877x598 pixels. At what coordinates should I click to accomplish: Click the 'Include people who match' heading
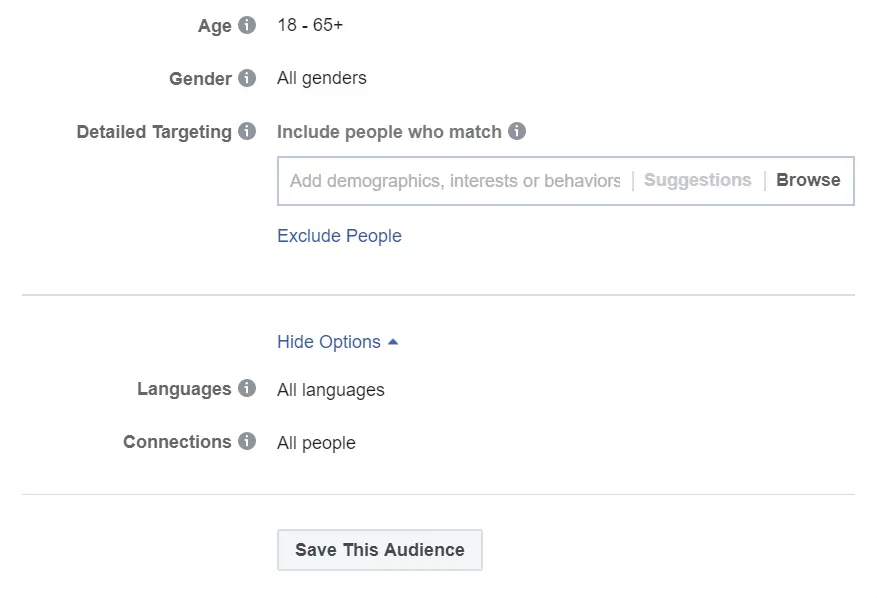point(389,132)
